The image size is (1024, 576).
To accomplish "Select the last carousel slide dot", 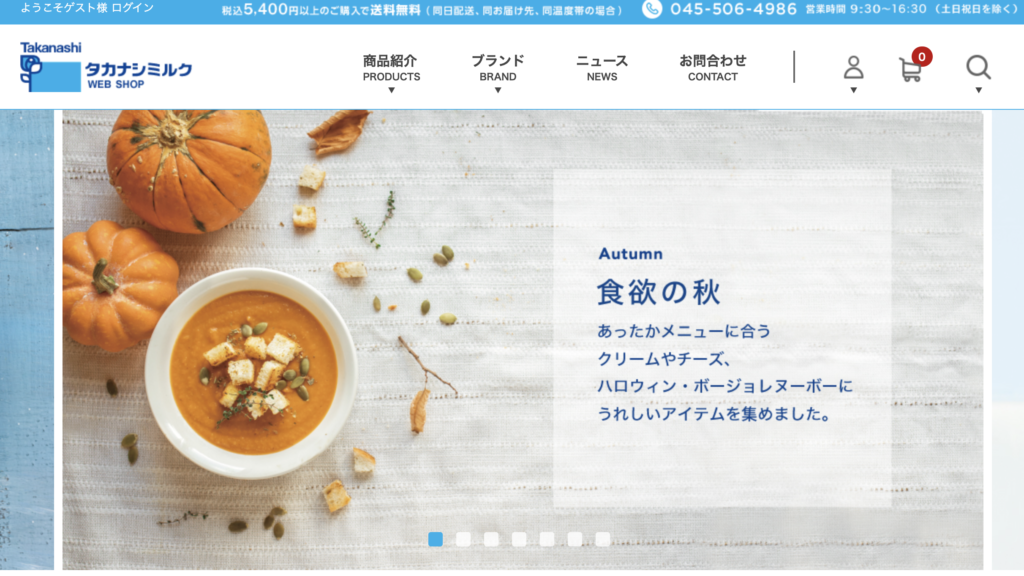I will point(603,539).
